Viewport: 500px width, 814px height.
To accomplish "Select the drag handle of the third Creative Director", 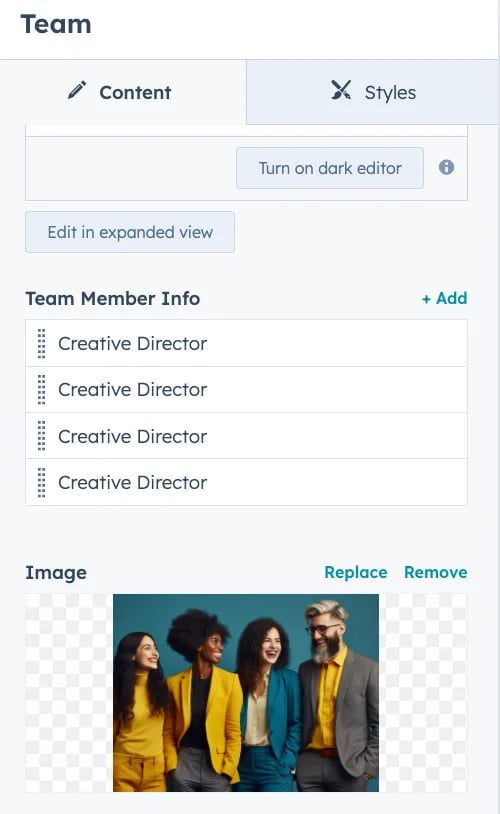I will pos(42,436).
